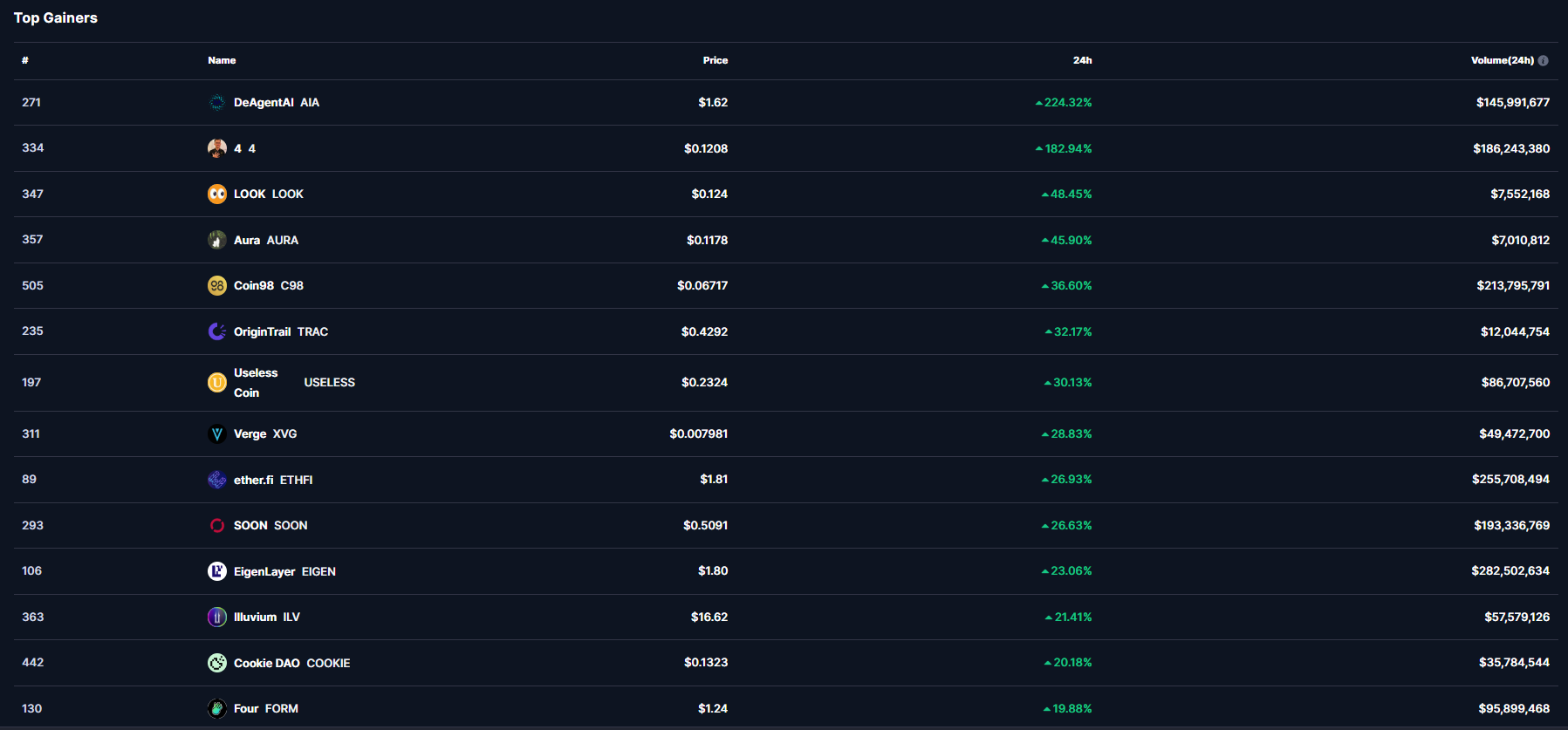
Task: Open the Useless Coin name link
Action: pos(255,383)
